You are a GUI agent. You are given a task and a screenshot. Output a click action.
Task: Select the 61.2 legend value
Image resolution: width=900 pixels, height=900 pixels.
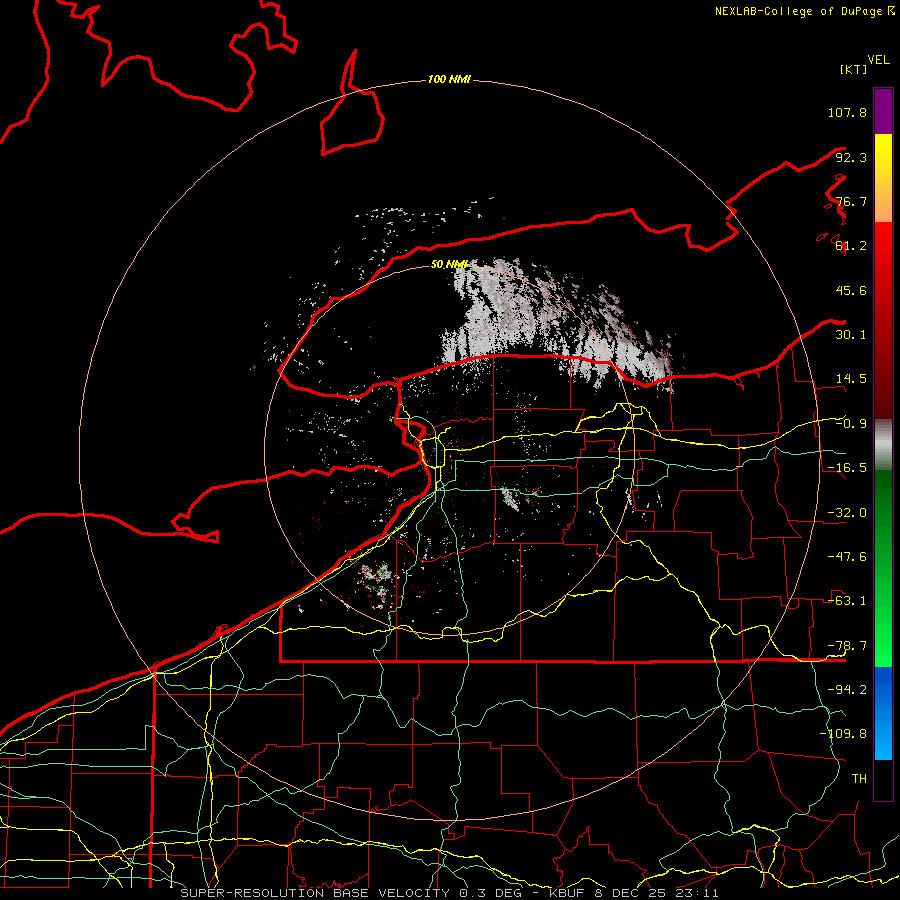point(851,246)
